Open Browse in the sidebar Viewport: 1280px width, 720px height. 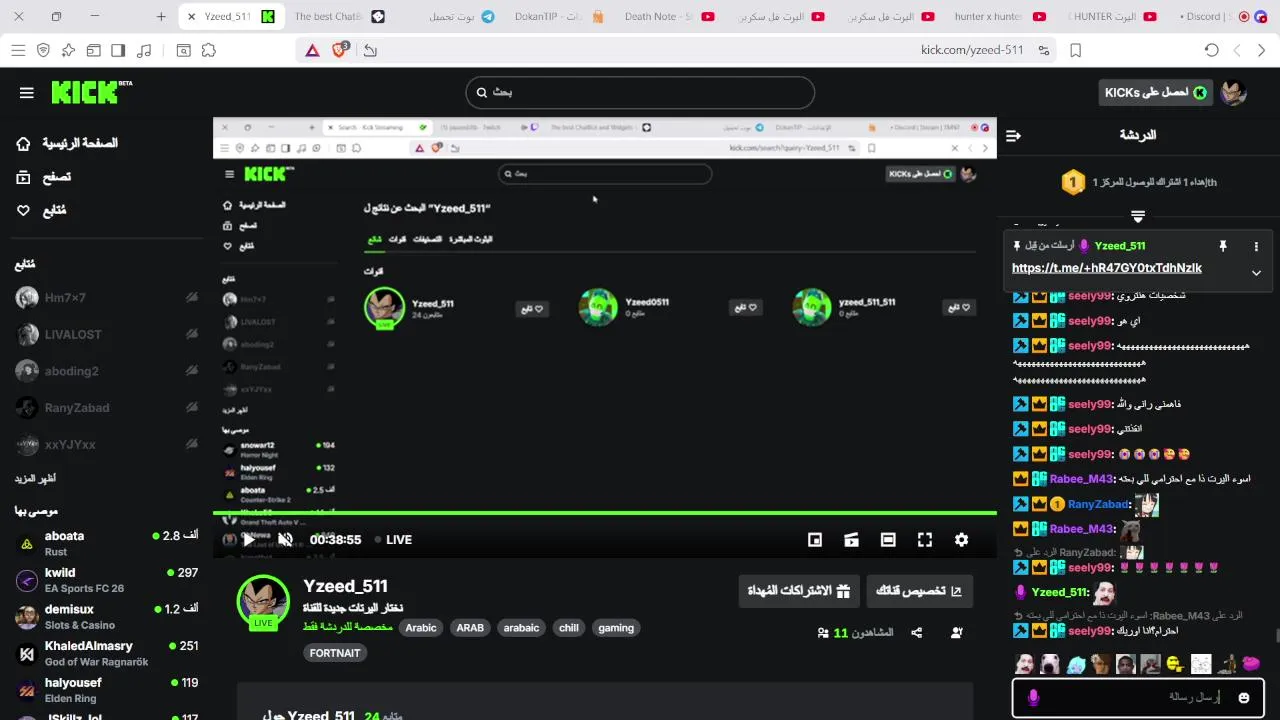tap(44, 177)
